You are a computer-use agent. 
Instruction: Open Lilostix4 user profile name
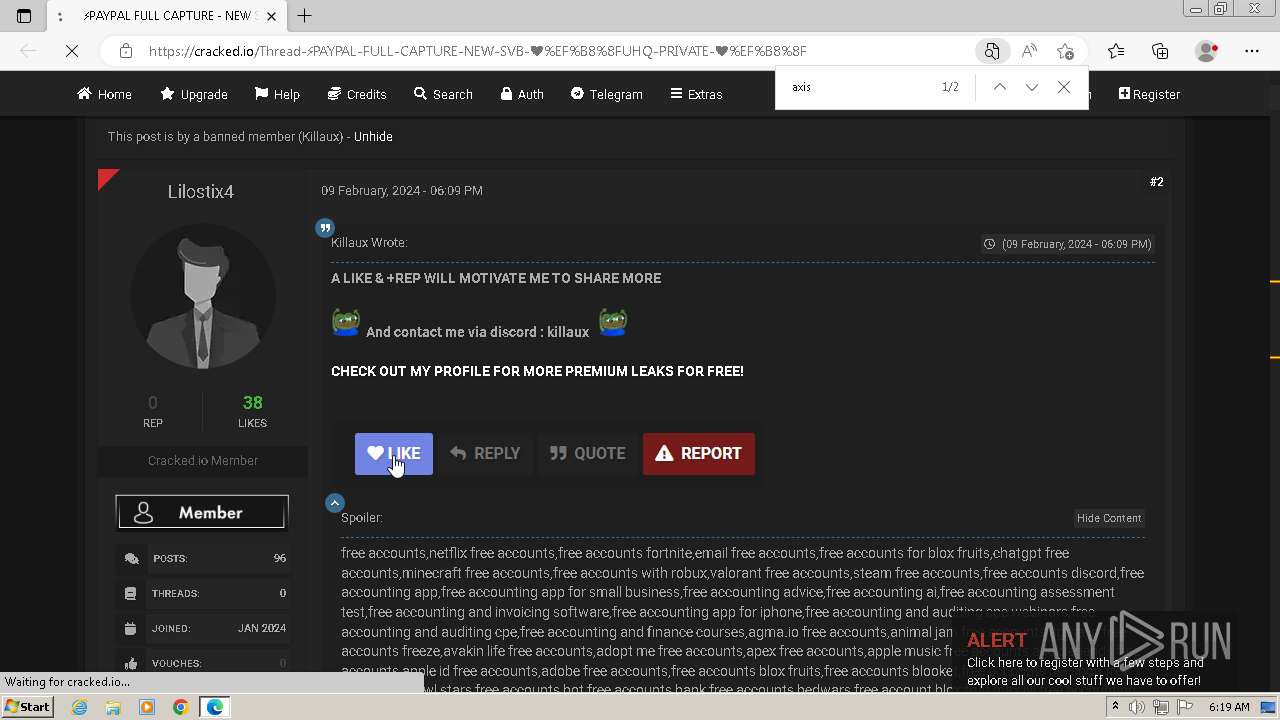tap(201, 191)
